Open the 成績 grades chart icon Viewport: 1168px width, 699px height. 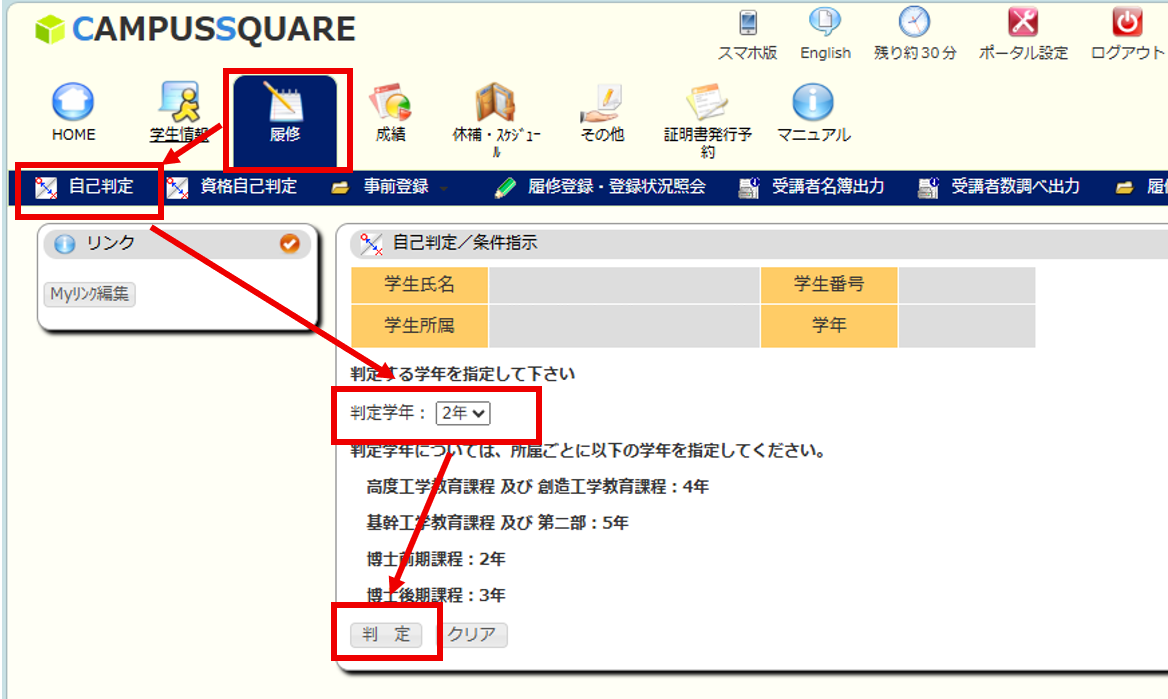(390, 102)
